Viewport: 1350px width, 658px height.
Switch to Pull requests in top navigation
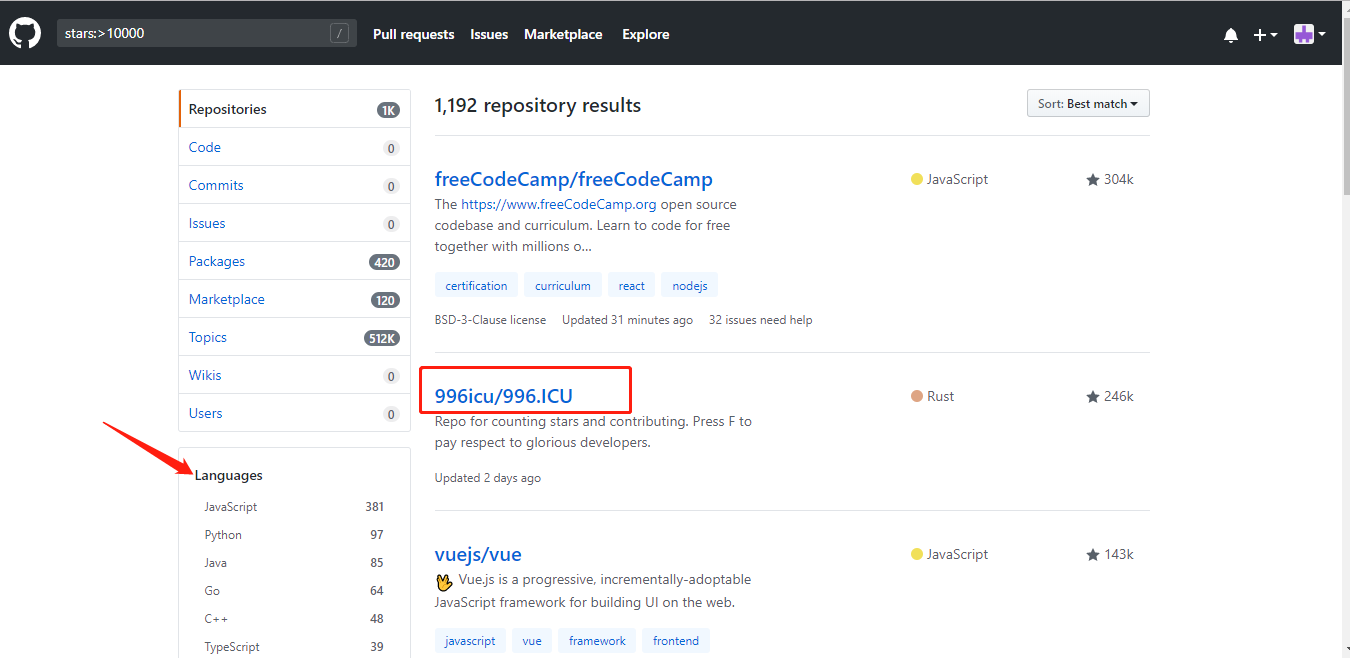pos(413,34)
